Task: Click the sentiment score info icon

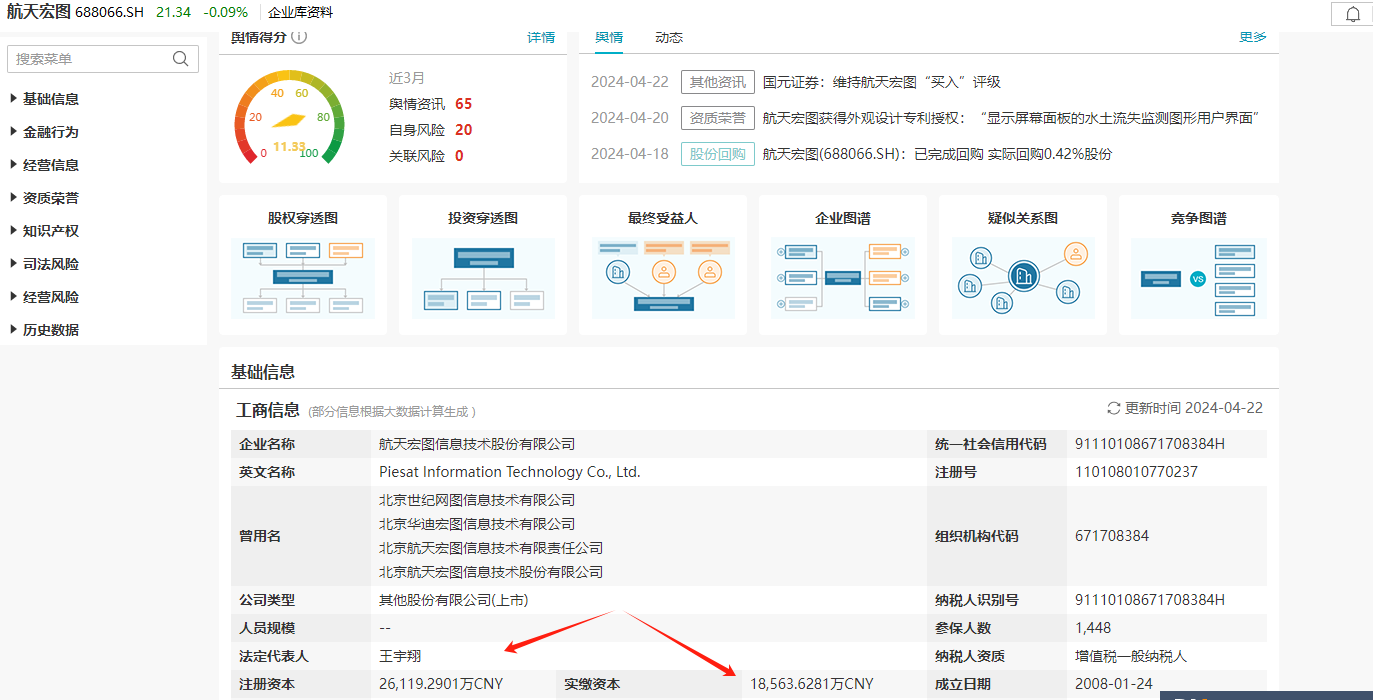Action: click(299, 37)
